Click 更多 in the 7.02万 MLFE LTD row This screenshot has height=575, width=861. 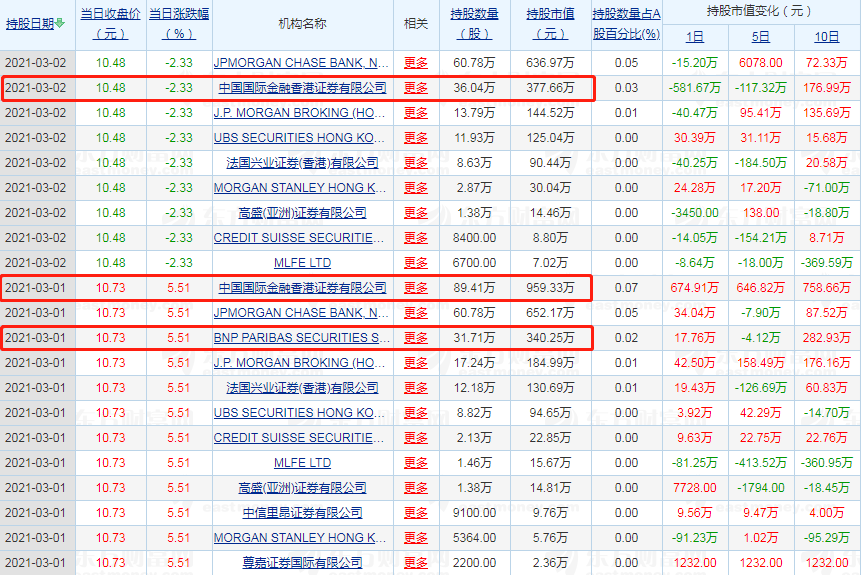coord(416,263)
